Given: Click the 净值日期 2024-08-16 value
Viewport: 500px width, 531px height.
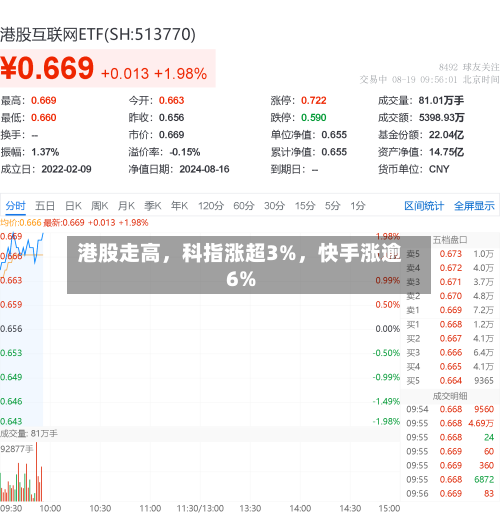Looking at the screenshot, I should tap(204, 169).
